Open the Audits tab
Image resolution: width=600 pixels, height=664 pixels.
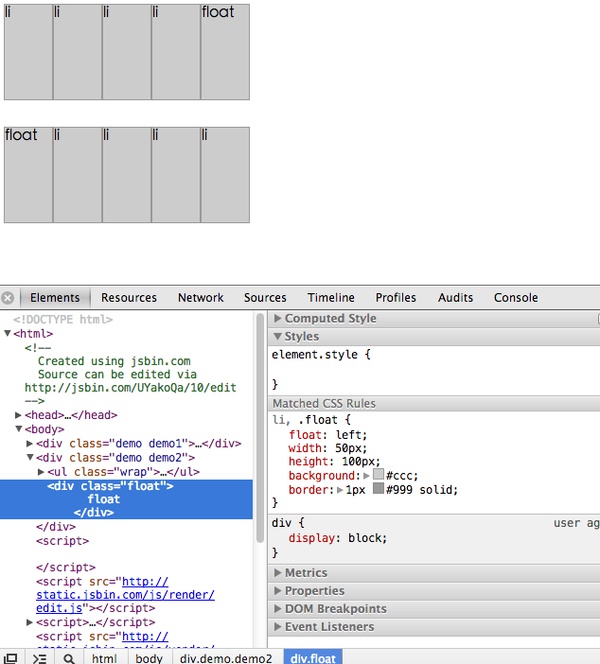click(455, 298)
